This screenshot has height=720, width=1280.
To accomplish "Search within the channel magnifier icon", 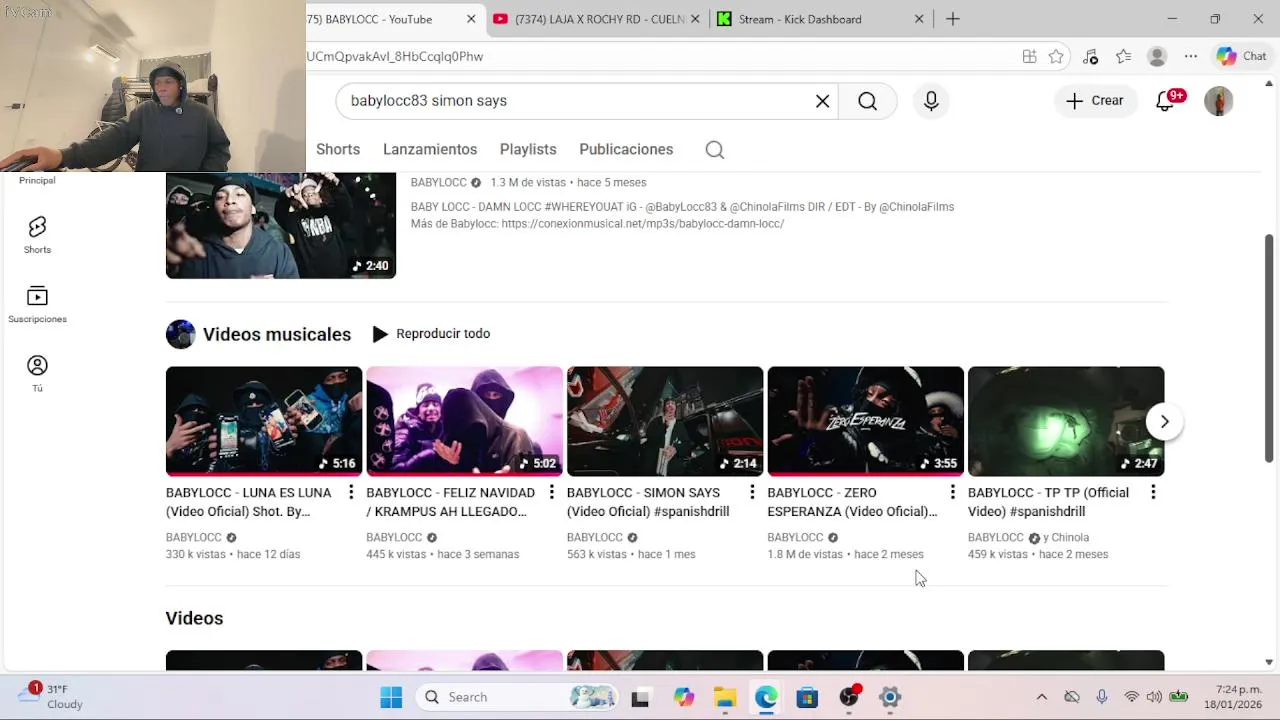I will pos(714,150).
